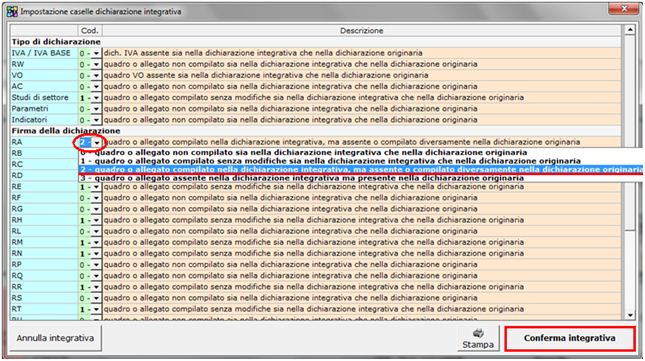
Task: Select the AC row label
Action: coord(44,86)
